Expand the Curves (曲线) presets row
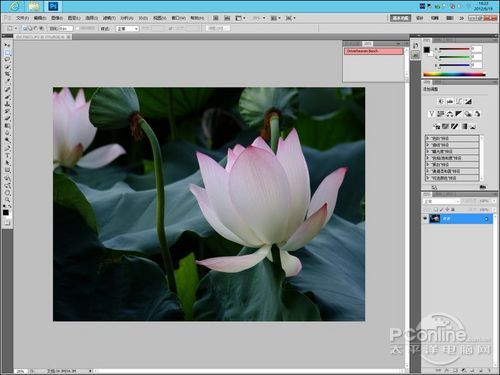This screenshot has width=500, height=375. pyautogui.click(x=428, y=145)
